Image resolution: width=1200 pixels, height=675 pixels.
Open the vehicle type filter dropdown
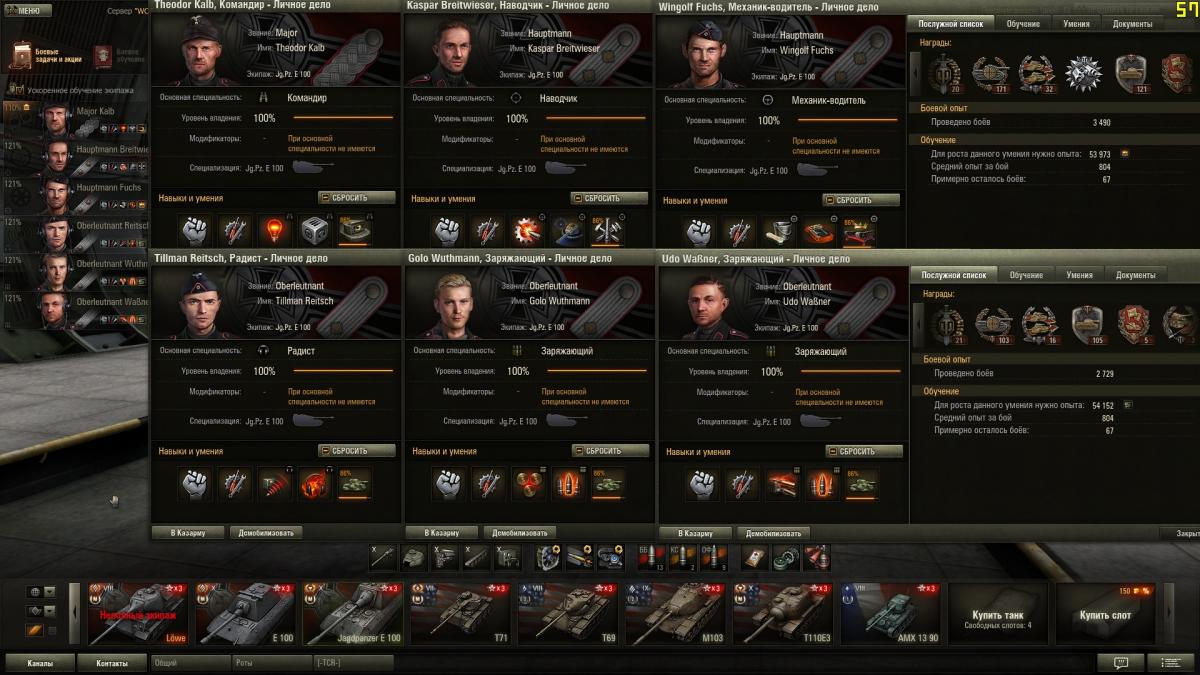[x=41, y=611]
